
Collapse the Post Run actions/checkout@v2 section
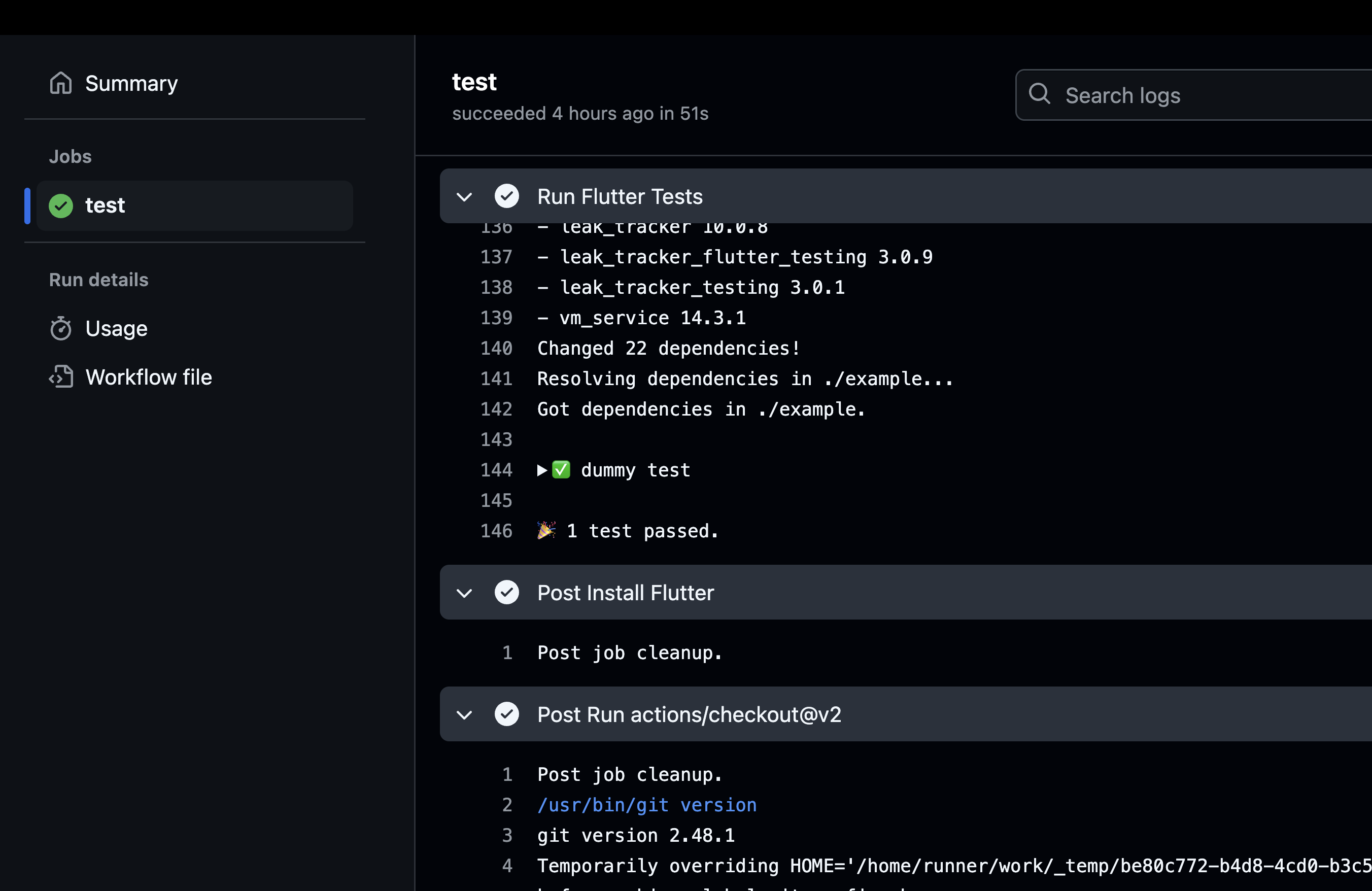pyautogui.click(x=465, y=714)
